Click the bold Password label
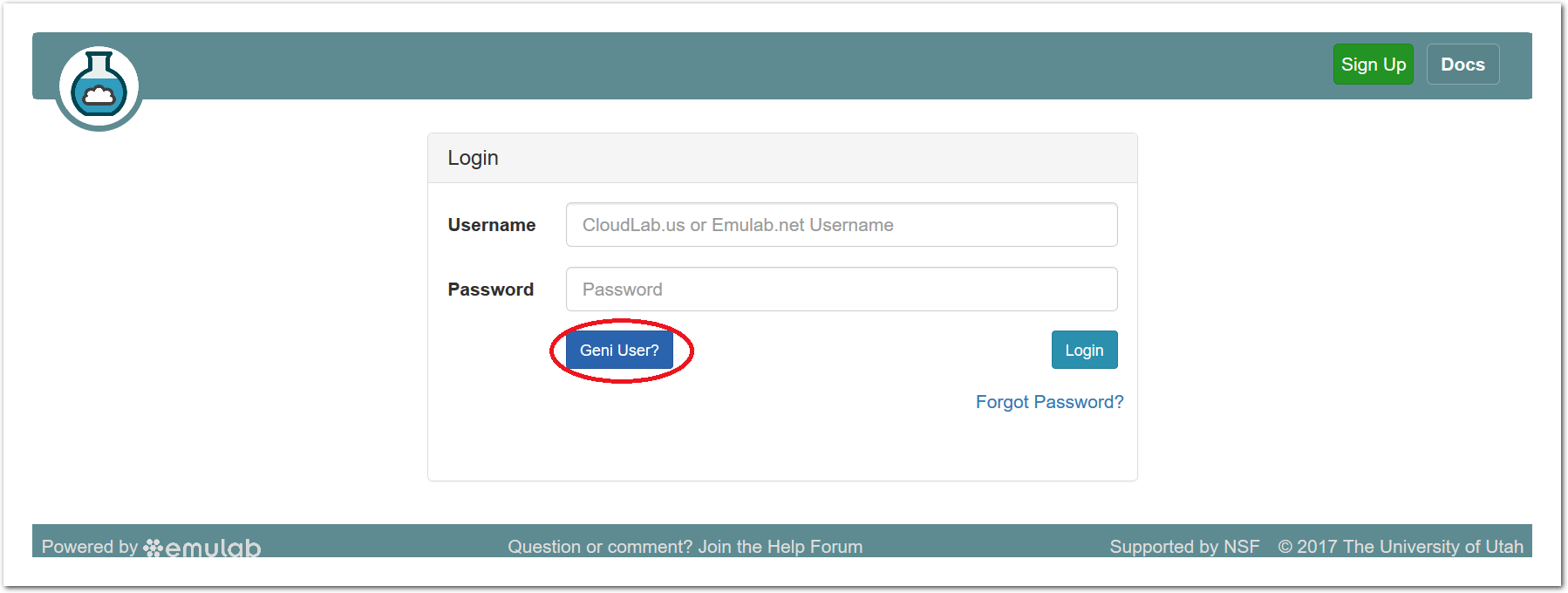 coord(491,290)
